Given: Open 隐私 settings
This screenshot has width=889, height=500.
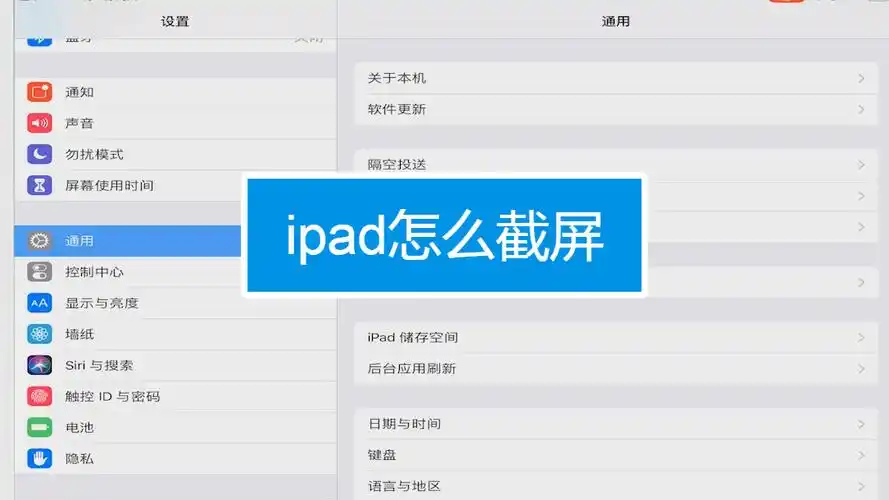Looking at the screenshot, I should pyautogui.click(x=176, y=459).
